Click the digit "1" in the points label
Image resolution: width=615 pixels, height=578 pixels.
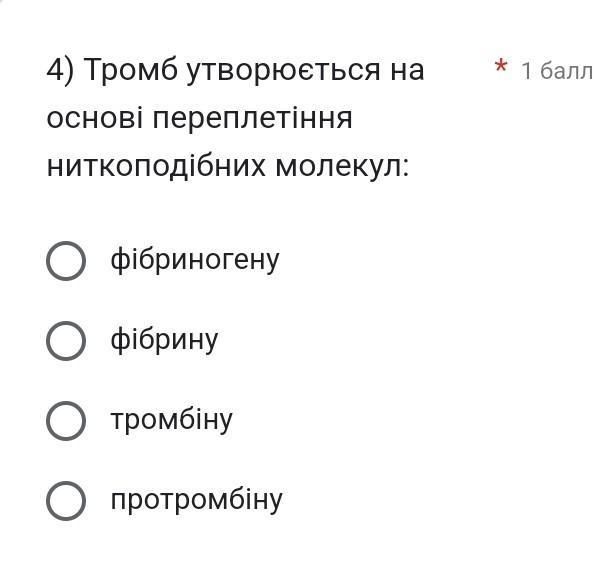527,70
